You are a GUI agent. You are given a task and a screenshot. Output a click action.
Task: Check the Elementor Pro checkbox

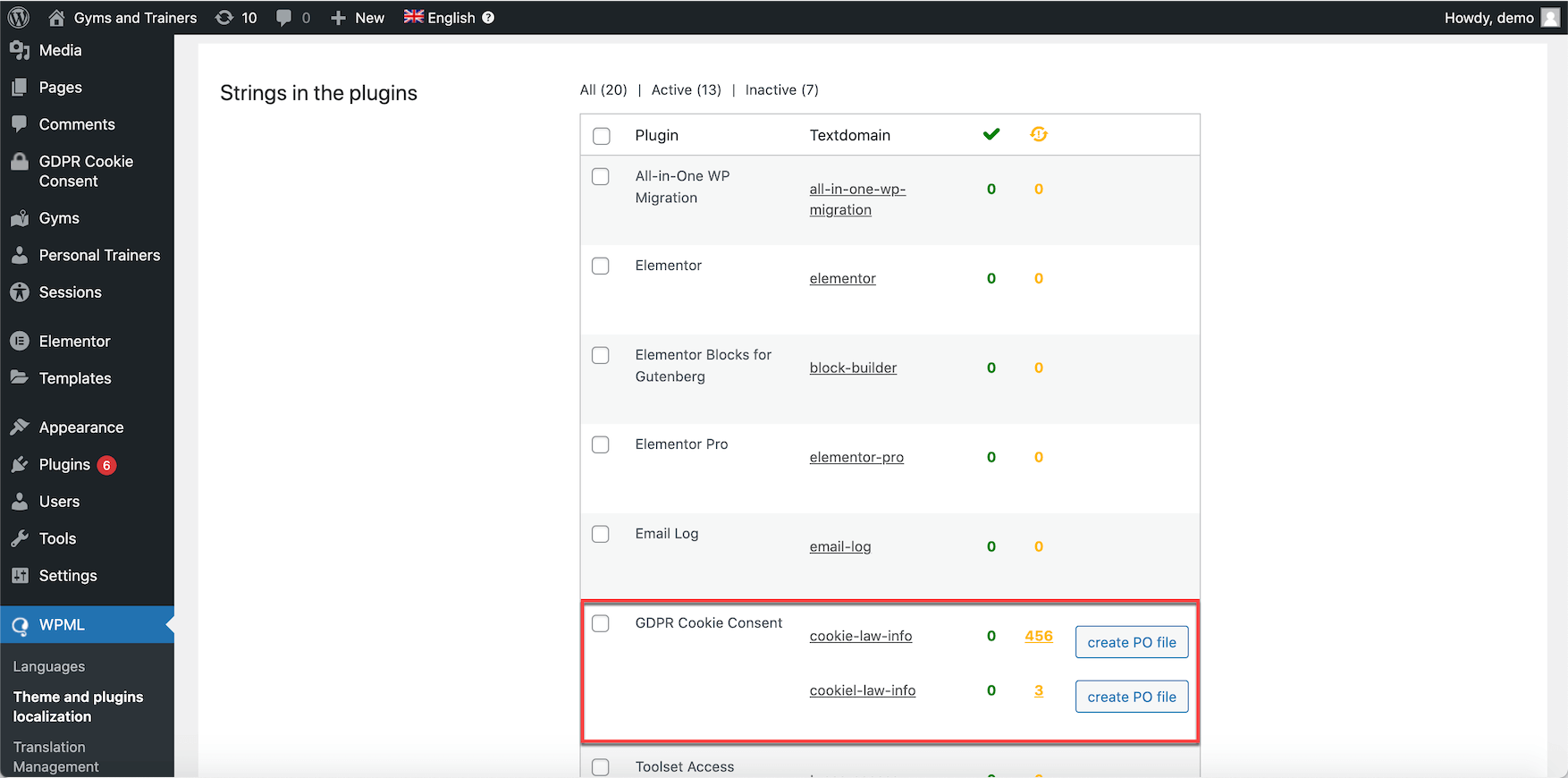coord(601,444)
